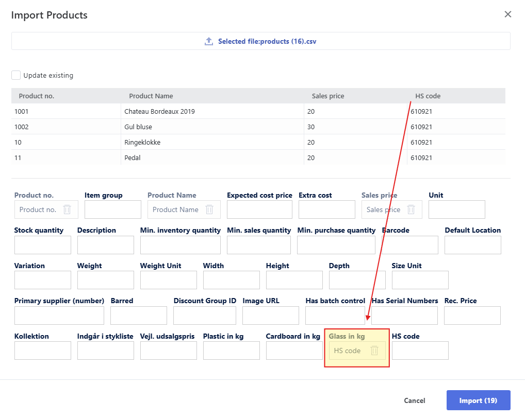Select the HS code mapping field

pos(420,350)
